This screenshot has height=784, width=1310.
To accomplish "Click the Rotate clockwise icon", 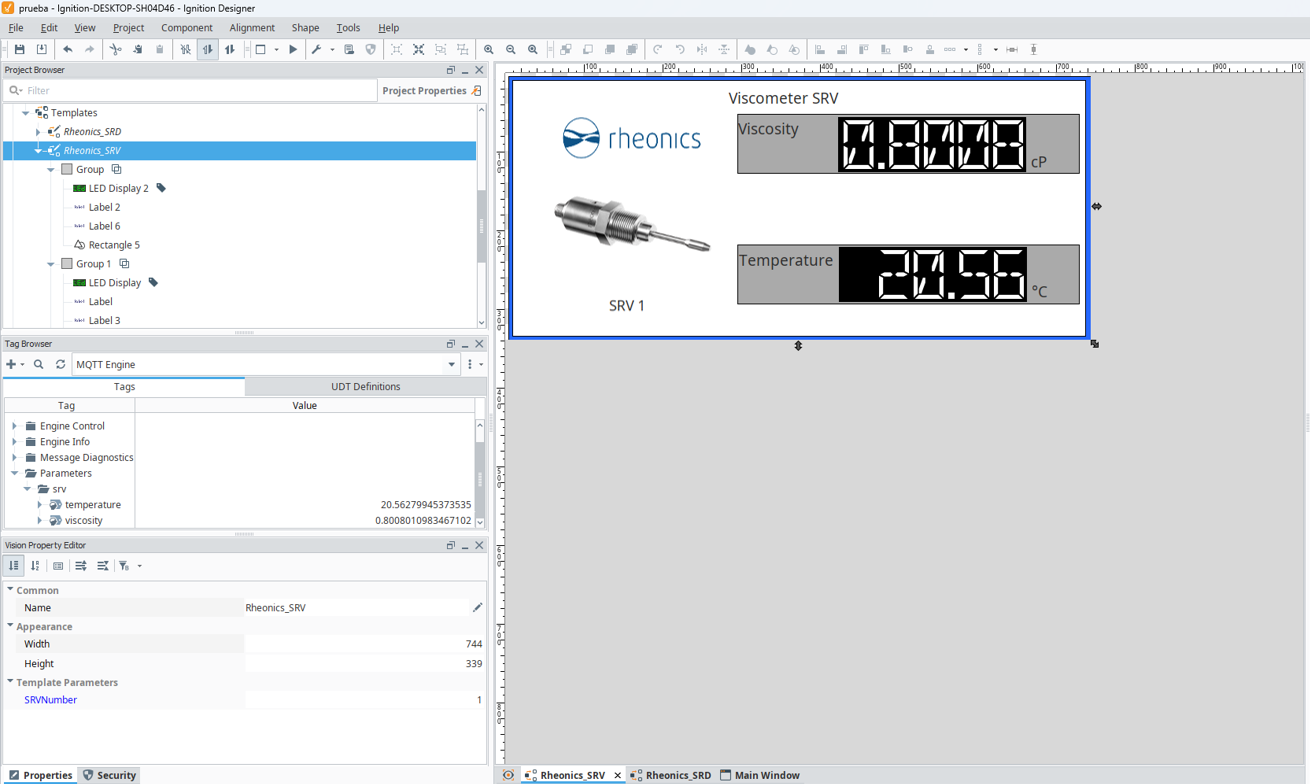I will [x=658, y=49].
